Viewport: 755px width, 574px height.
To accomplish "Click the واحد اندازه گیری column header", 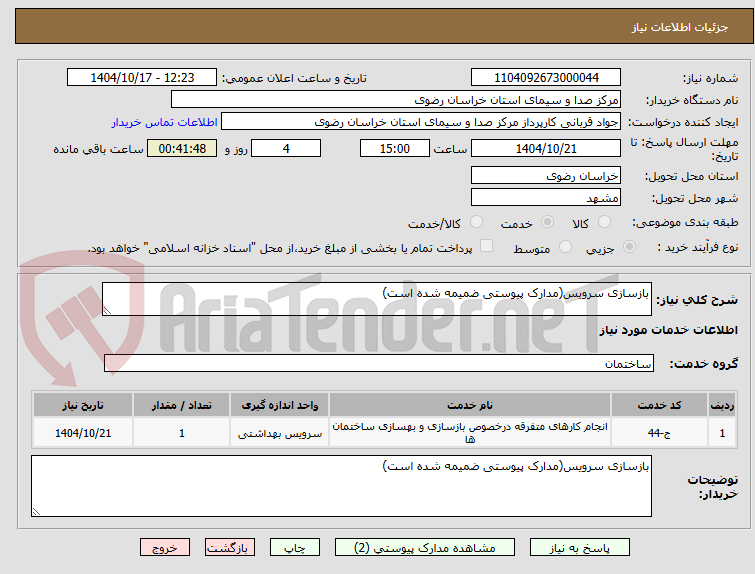I will click(280, 405).
